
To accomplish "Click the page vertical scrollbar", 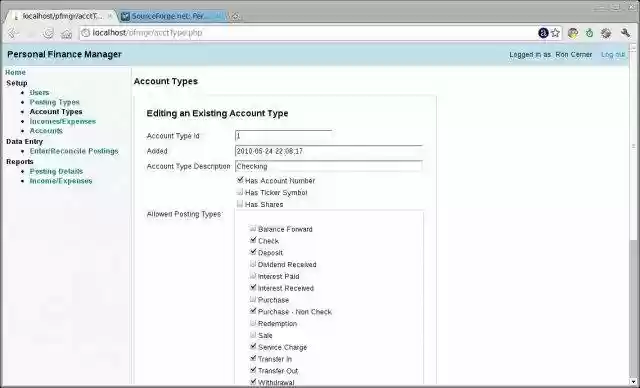I will pos(633,214).
